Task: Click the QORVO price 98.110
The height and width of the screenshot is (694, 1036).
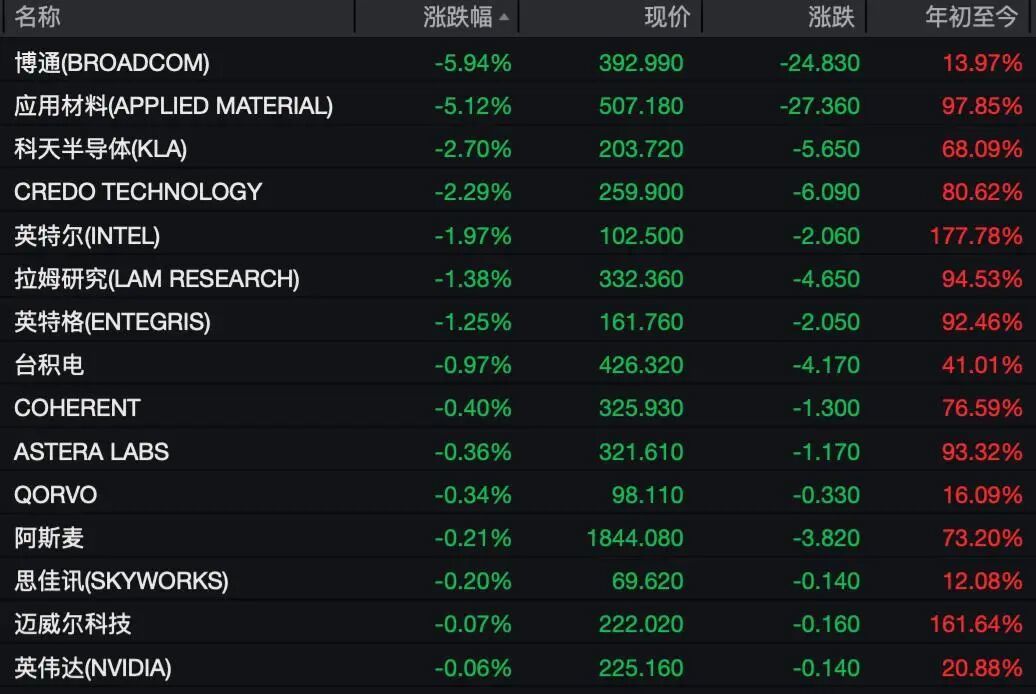Action: [x=648, y=494]
